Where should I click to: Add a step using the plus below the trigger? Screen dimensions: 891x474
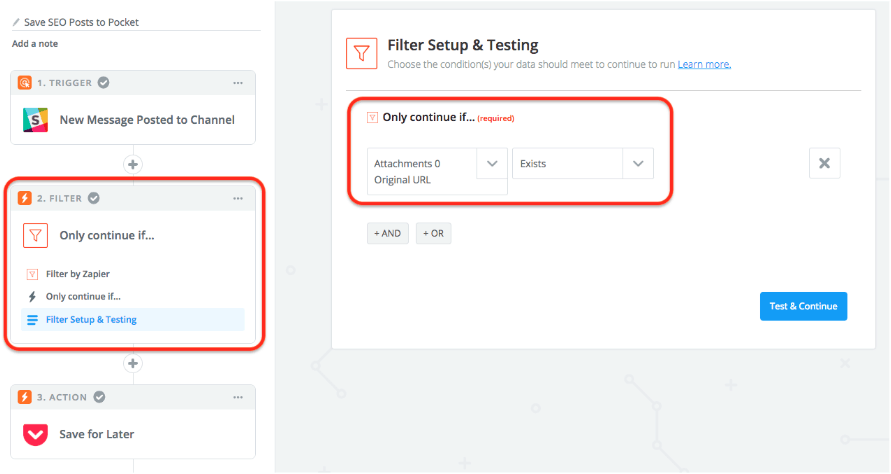[x=133, y=163]
